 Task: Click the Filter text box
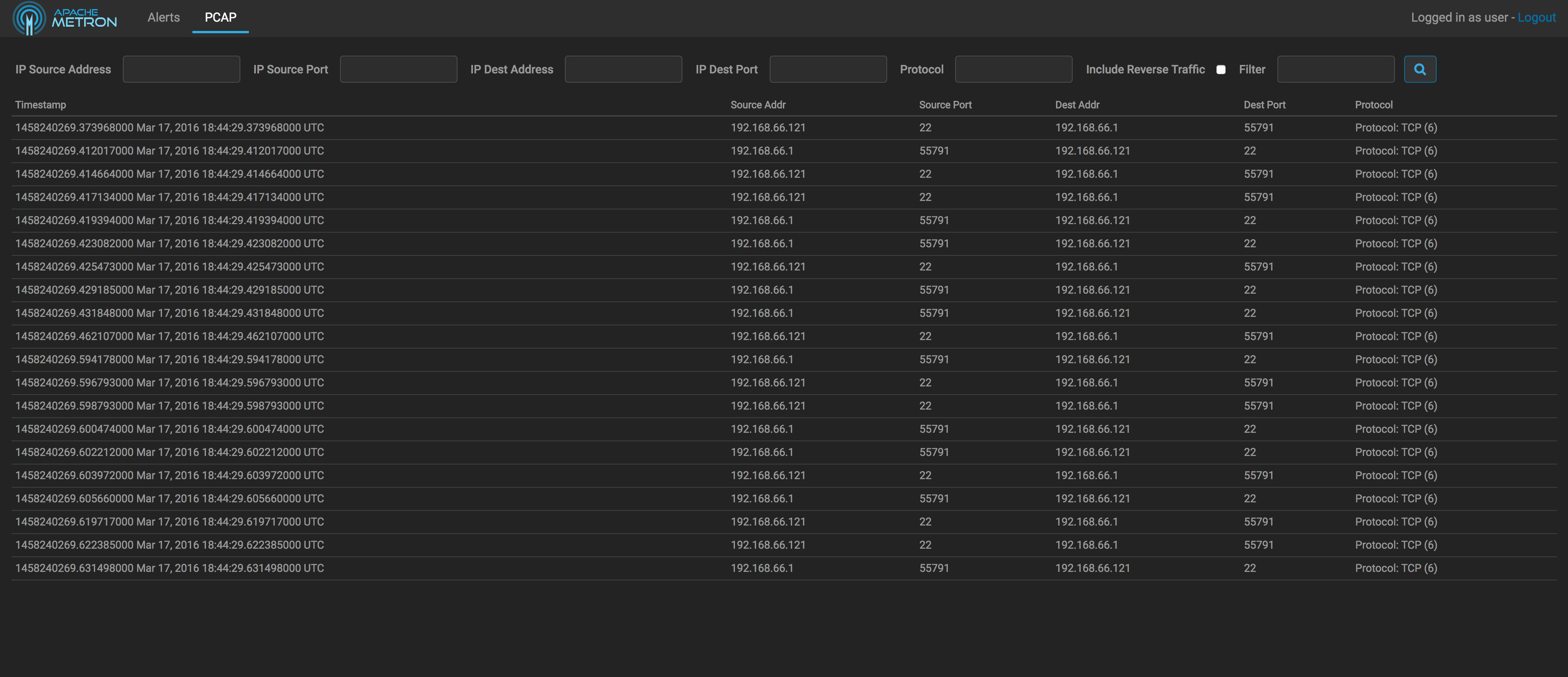tap(1335, 70)
